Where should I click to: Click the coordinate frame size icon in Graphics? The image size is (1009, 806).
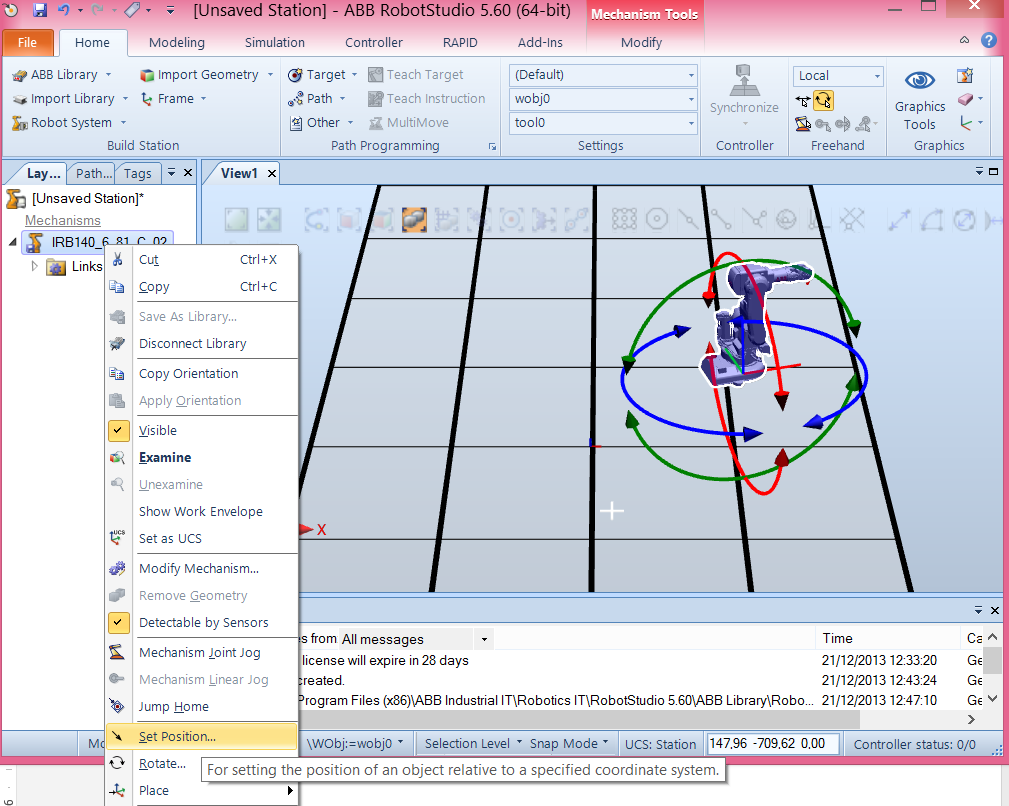[x=965, y=123]
